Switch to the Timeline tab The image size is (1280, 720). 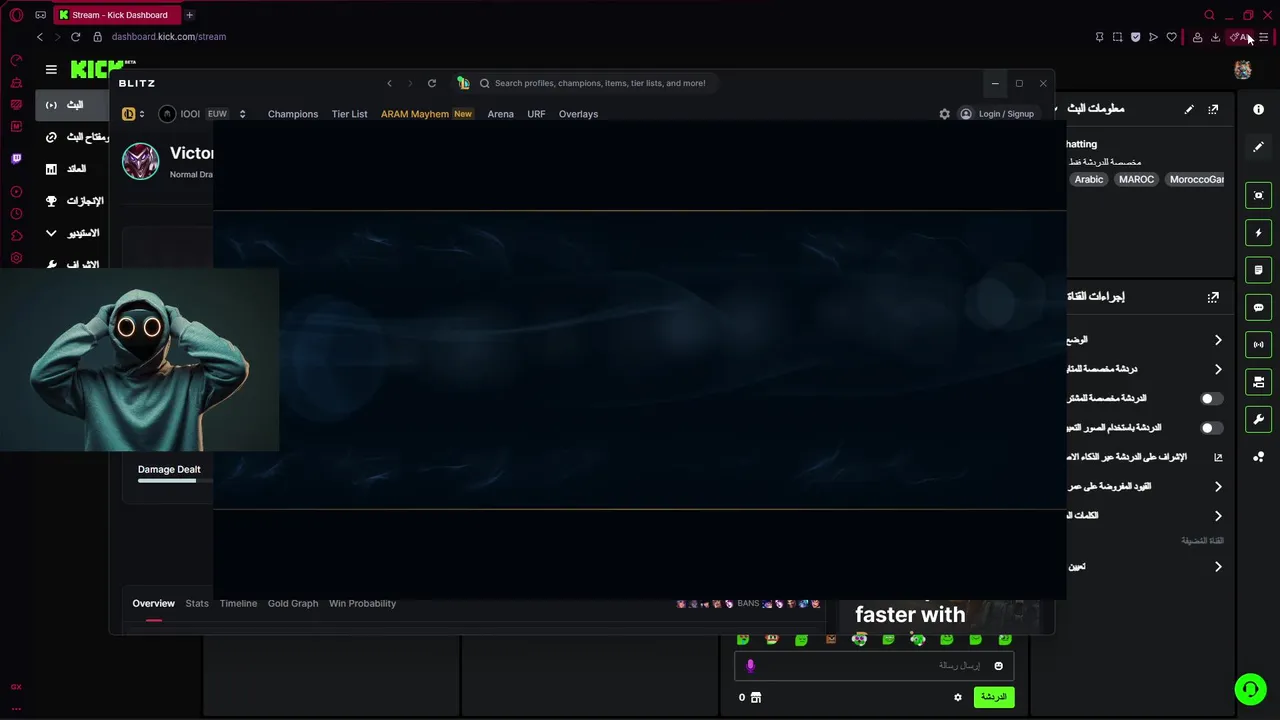238,604
